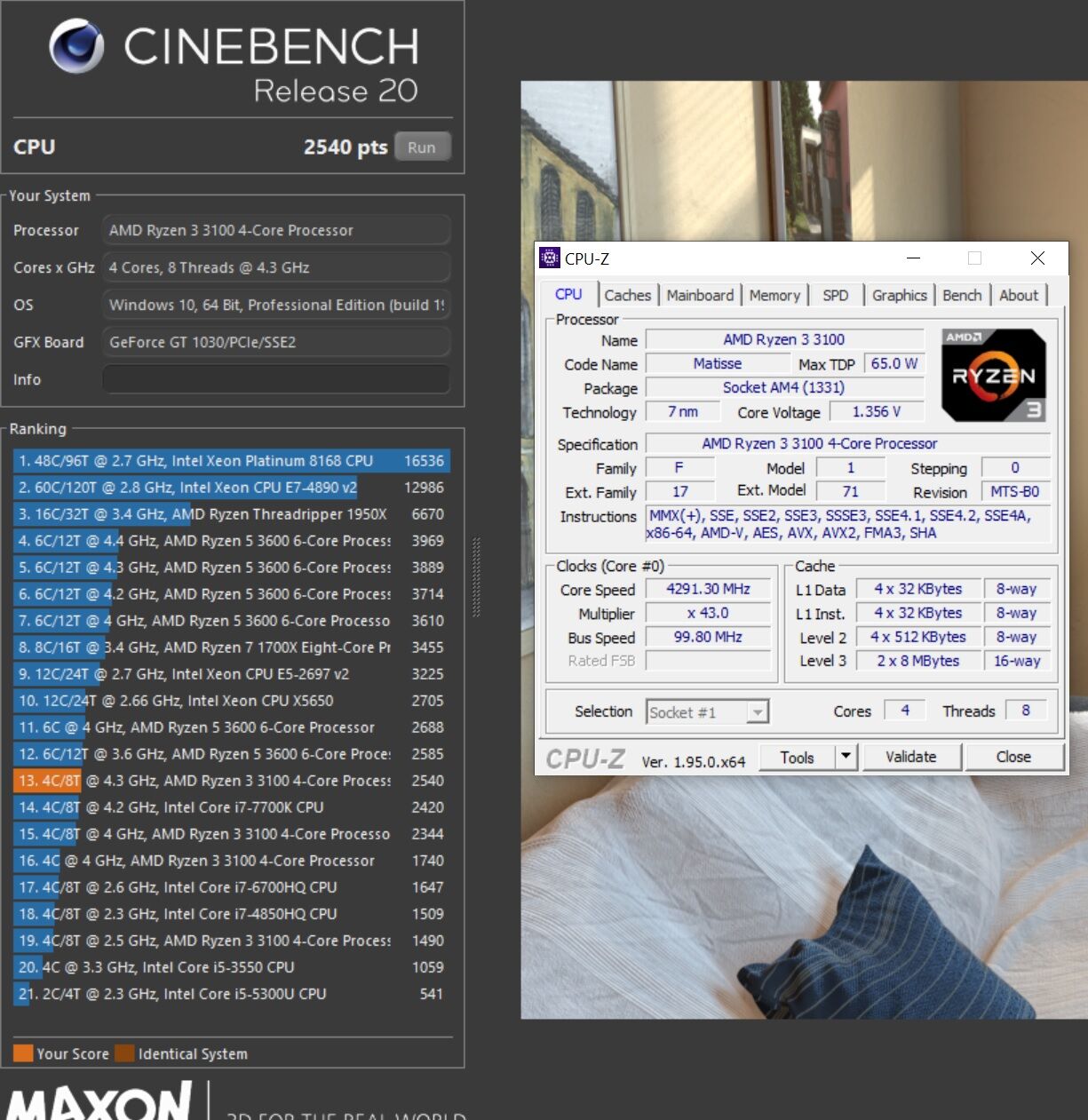1088x1120 pixels.
Task: Close CPU-Z with the title bar X
Action: pyautogui.click(x=1037, y=258)
